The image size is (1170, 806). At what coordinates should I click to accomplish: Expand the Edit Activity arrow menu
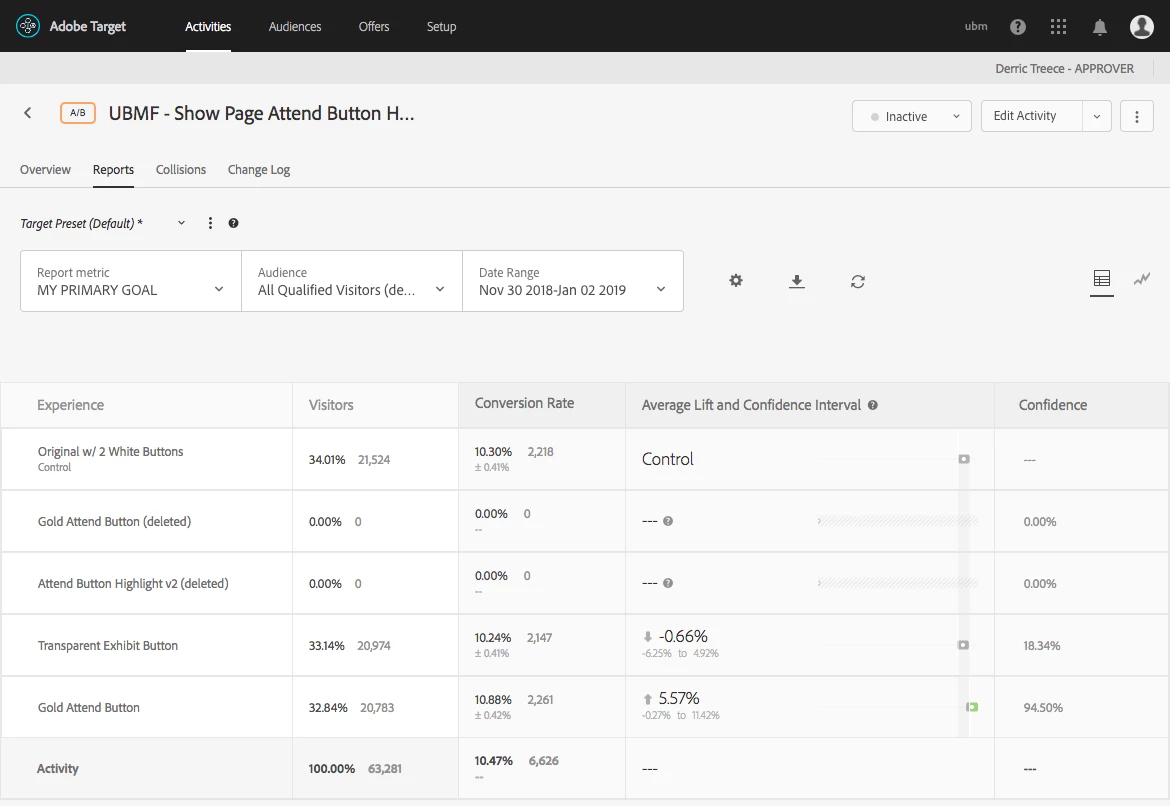[1097, 116]
